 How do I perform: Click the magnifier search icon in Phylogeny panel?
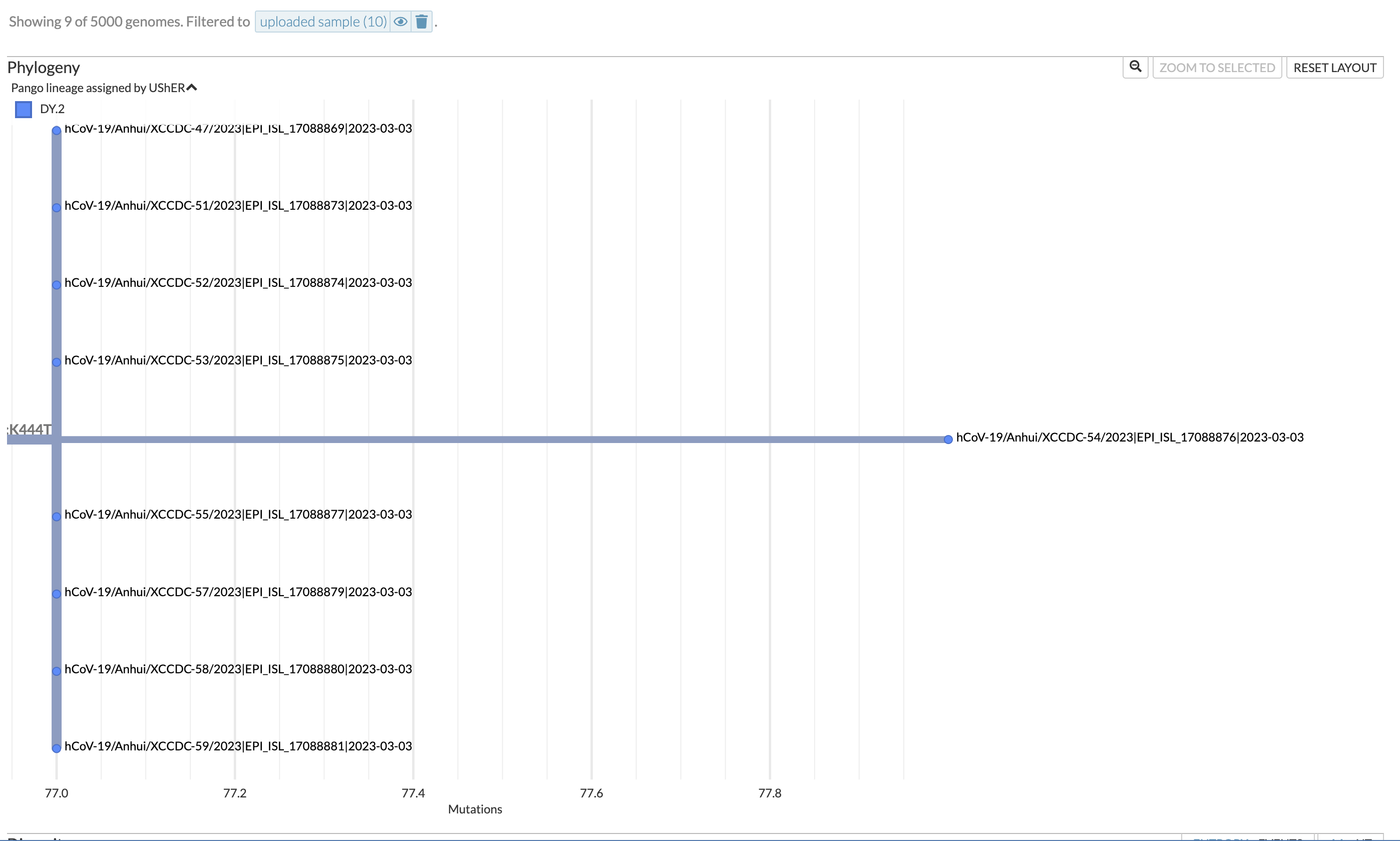coord(1135,67)
